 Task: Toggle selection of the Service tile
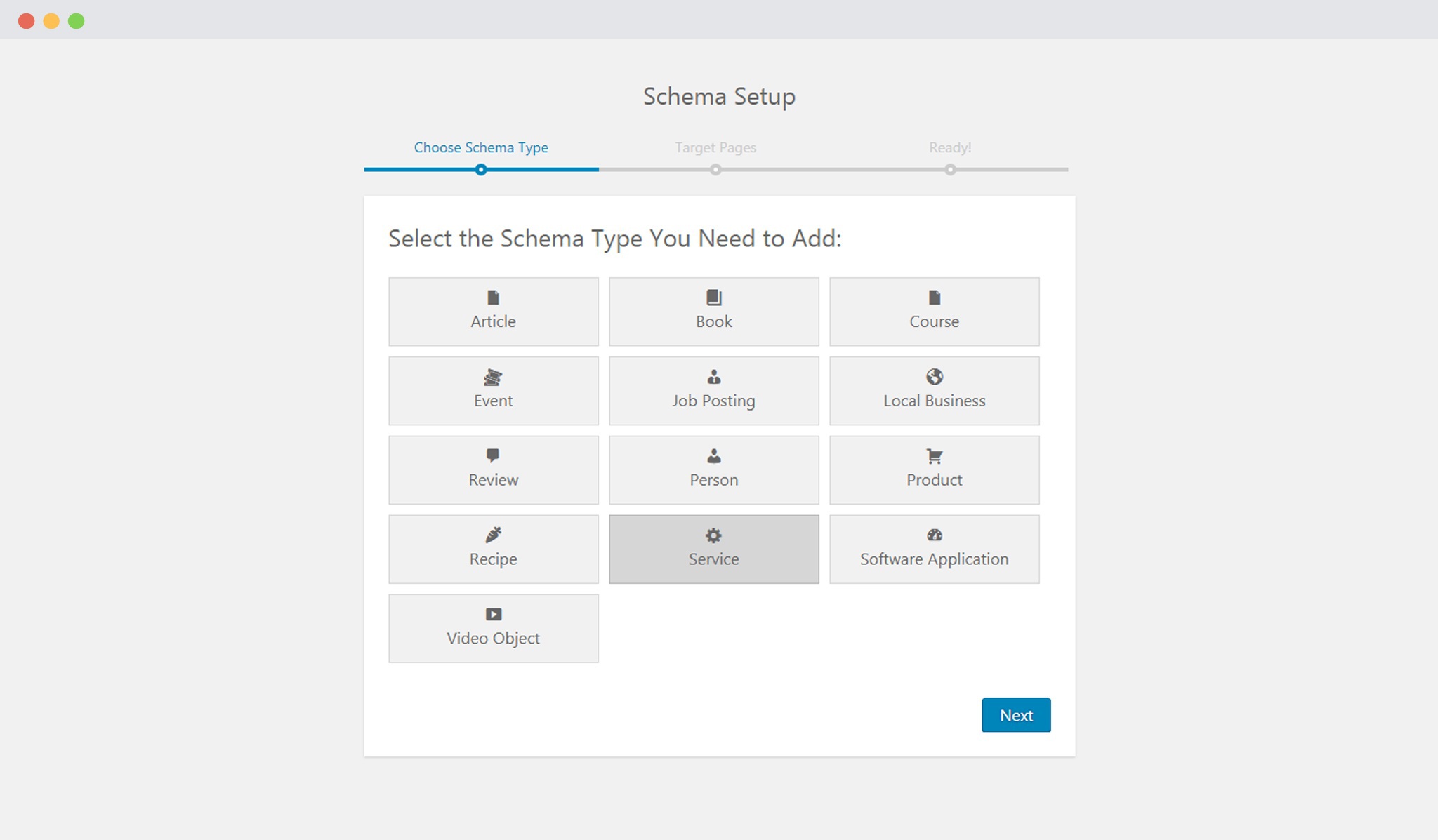[713, 549]
